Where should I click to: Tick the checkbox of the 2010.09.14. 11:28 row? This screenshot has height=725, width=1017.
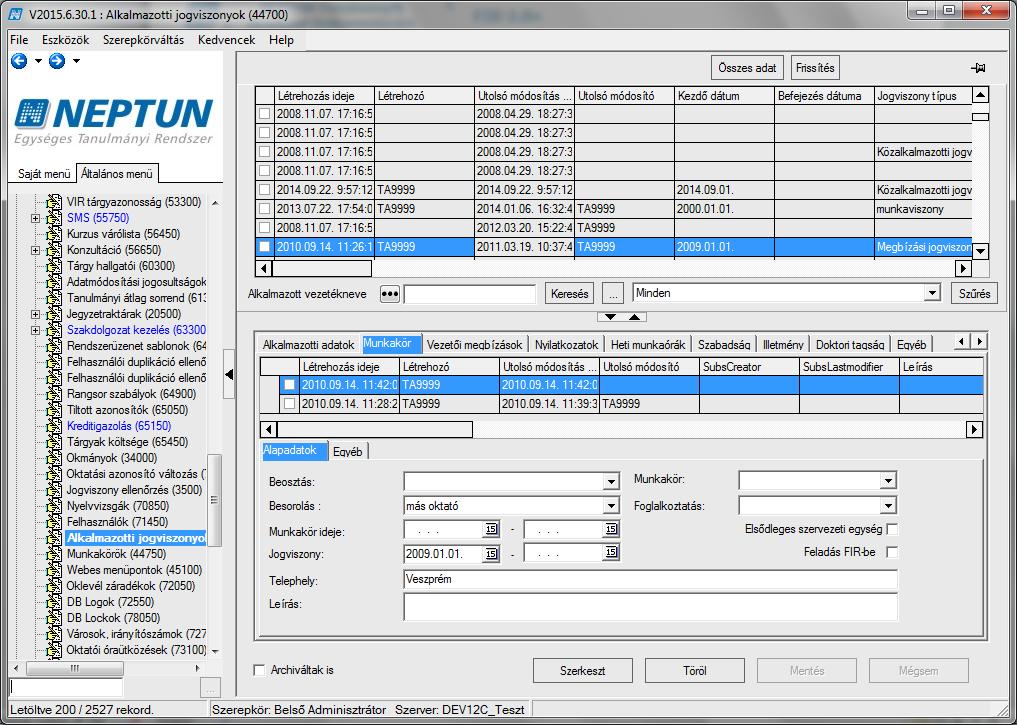coord(289,403)
